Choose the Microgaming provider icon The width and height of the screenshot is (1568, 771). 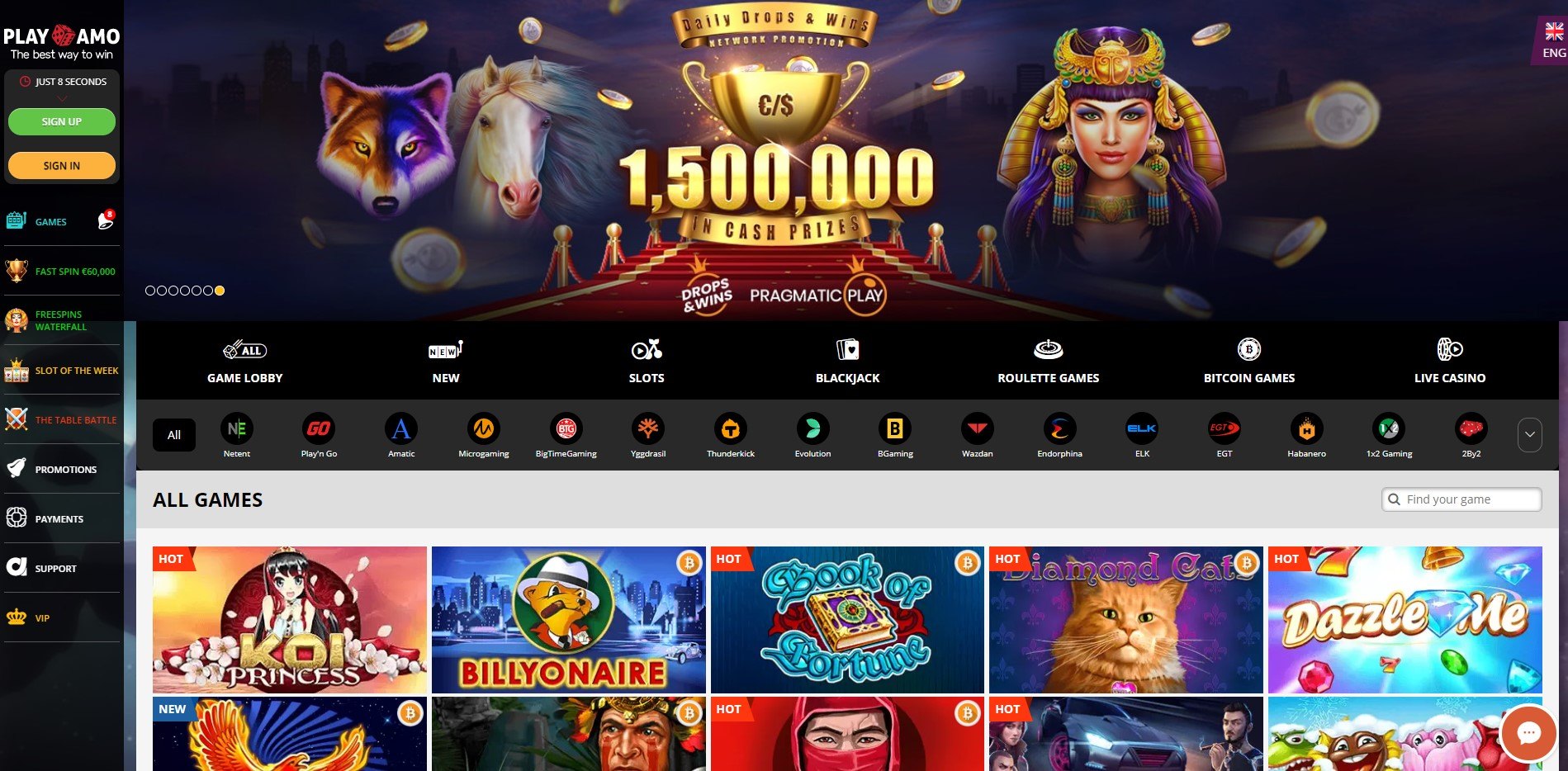pos(484,428)
